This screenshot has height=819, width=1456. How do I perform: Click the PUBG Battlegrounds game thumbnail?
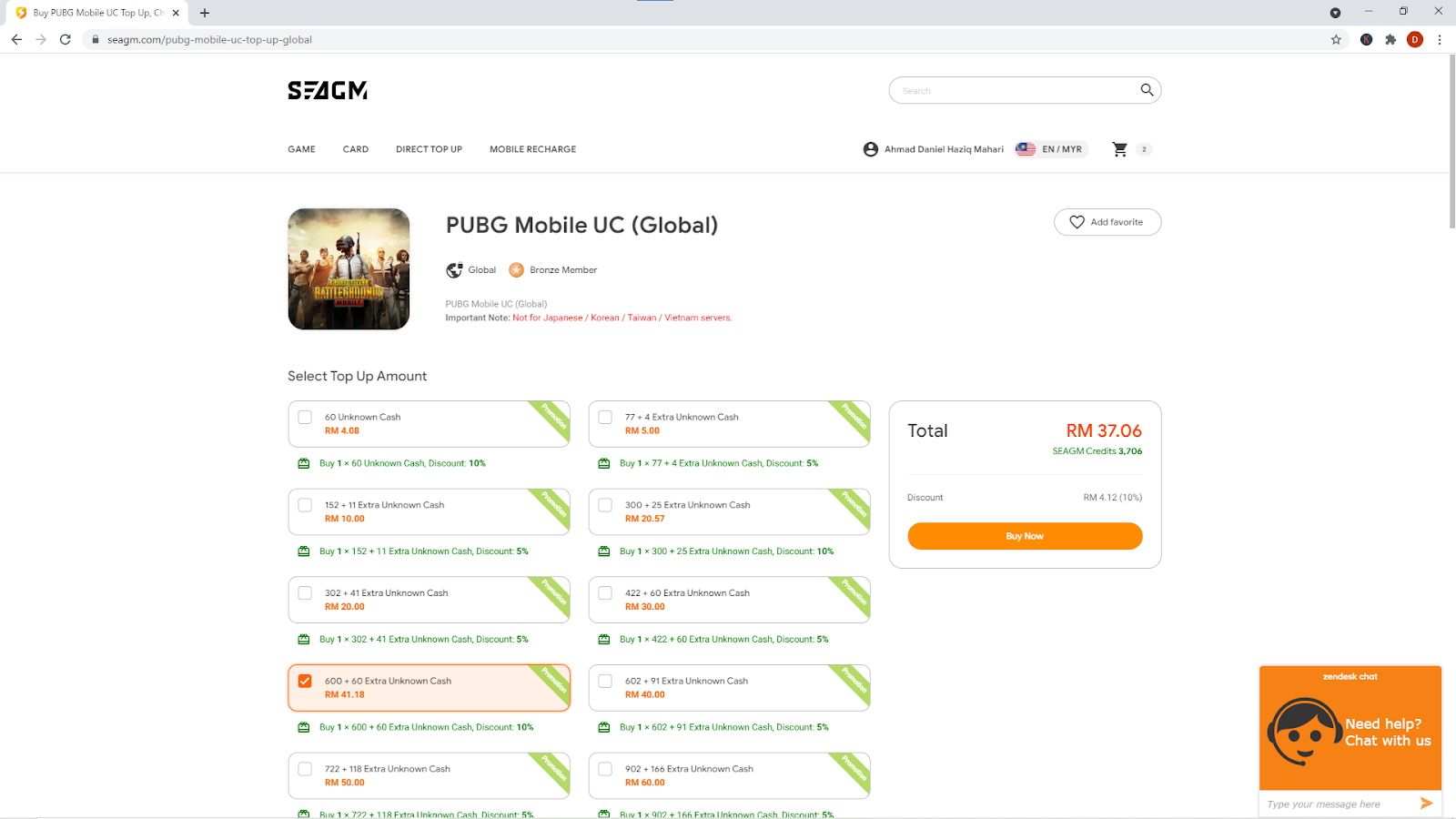point(349,269)
